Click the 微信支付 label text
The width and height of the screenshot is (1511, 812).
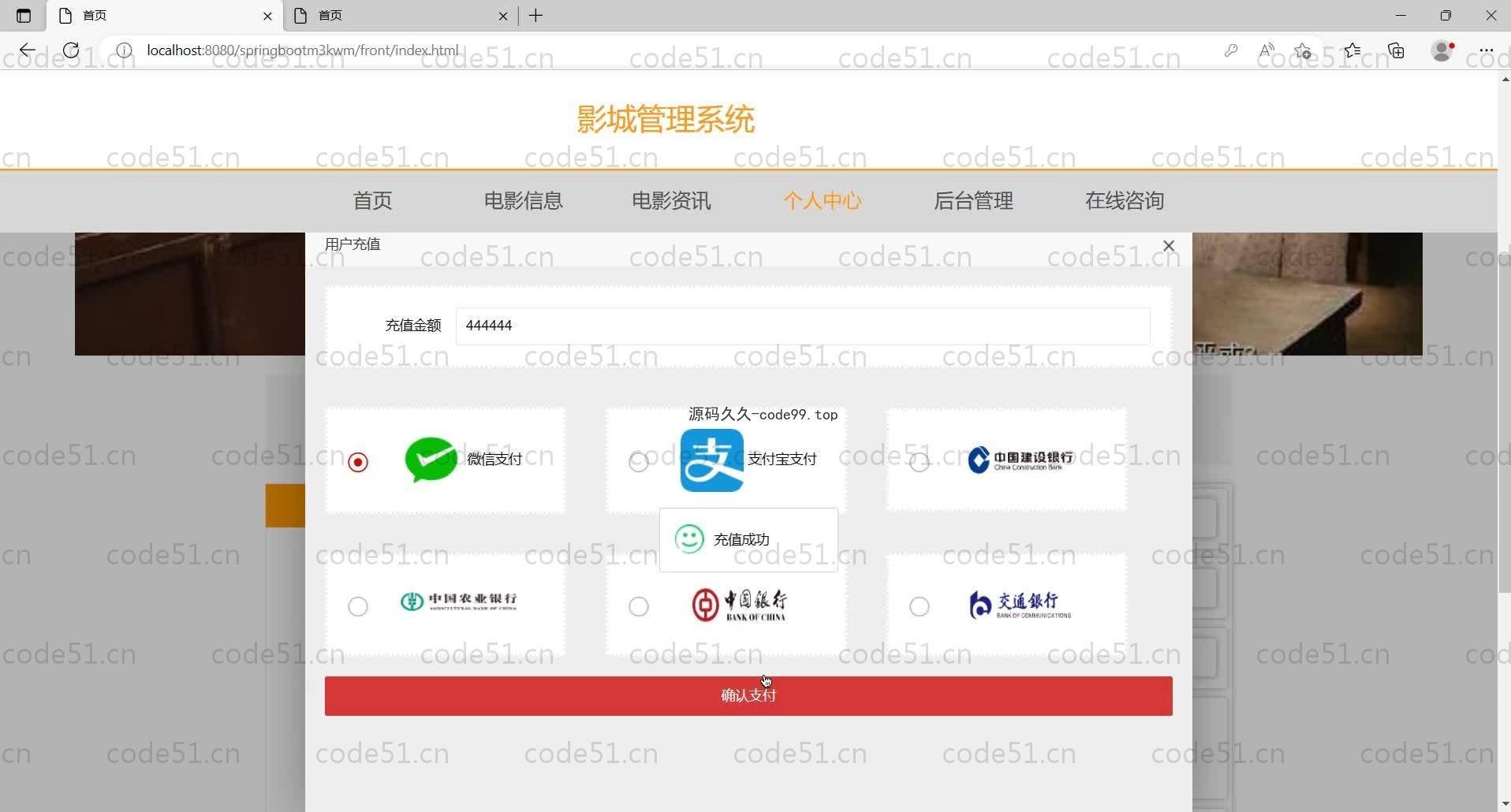click(494, 460)
